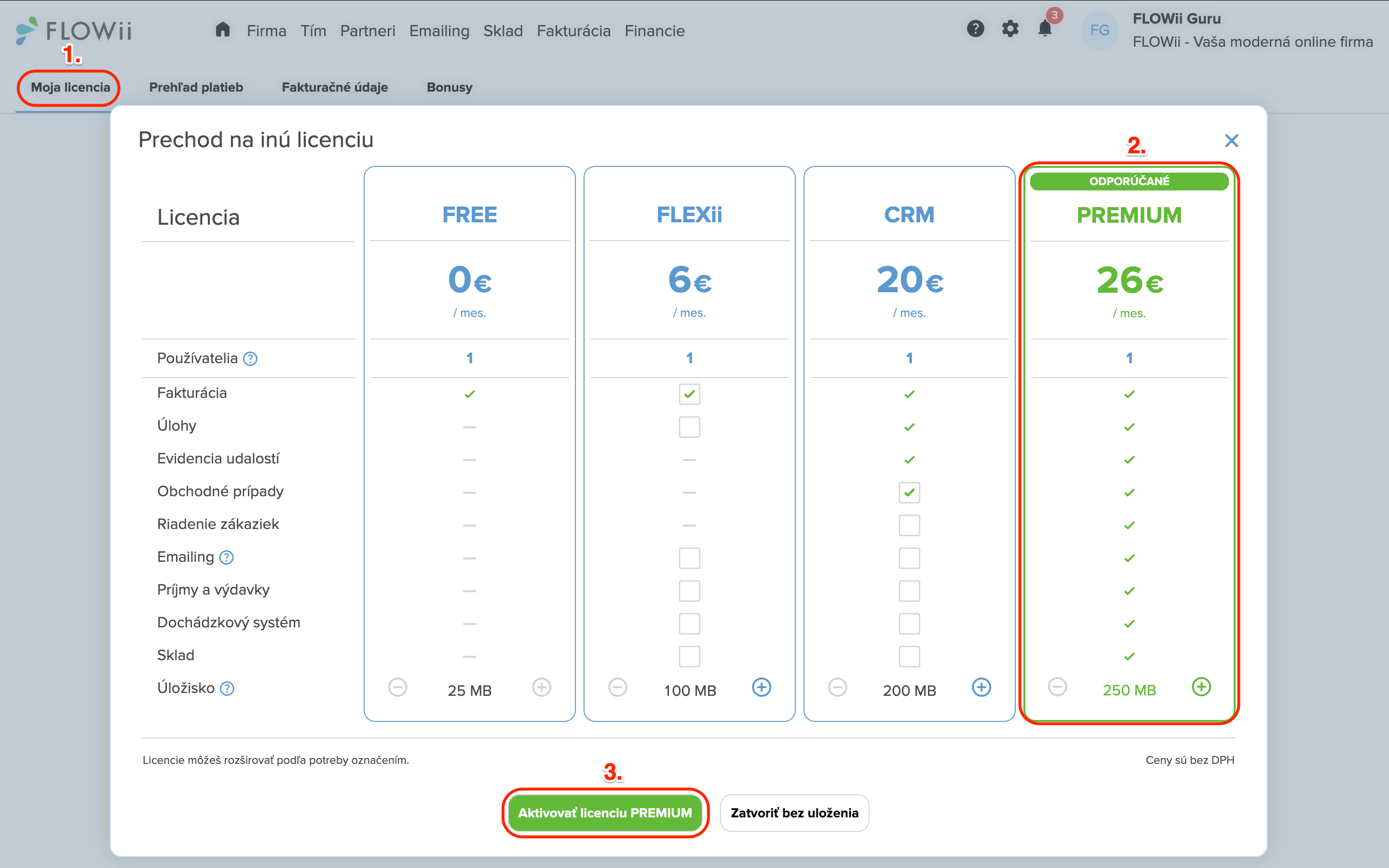This screenshot has width=1389, height=868.
Task: Open the Fakturácia menu in top navigation
Action: [573, 31]
